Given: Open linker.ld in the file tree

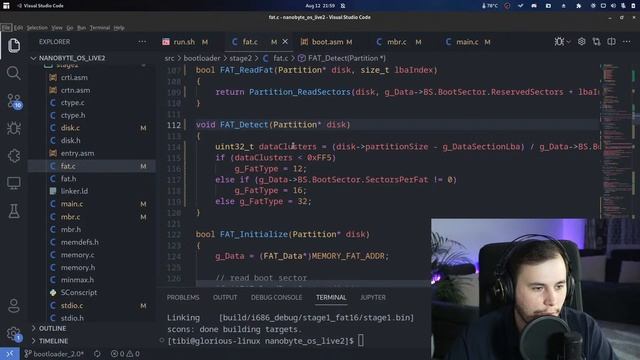Looking at the screenshot, I should click(x=74, y=191).
